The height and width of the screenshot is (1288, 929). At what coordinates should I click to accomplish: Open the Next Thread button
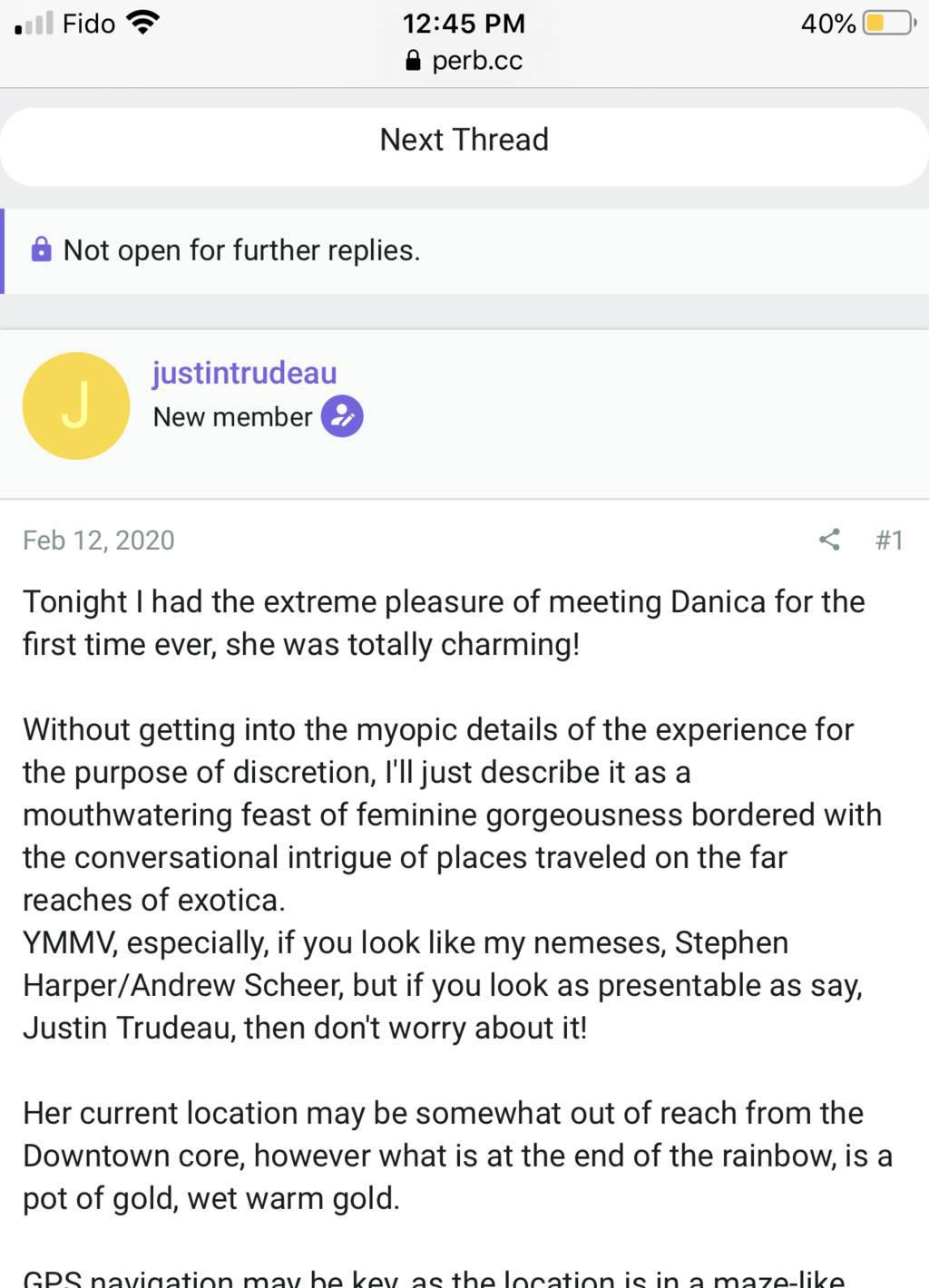(x=464, y=141)
